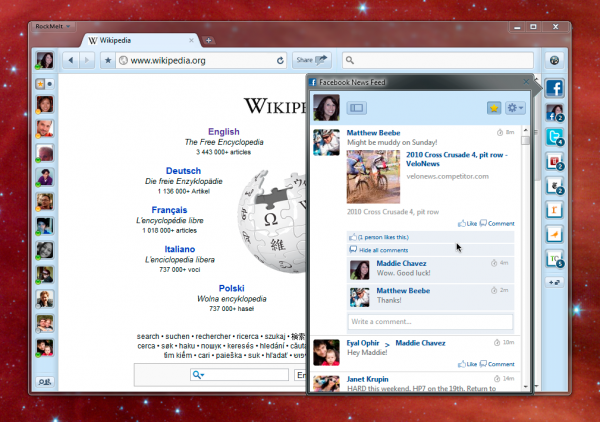Open the English Wikipedia link

(x=224, y=132)
